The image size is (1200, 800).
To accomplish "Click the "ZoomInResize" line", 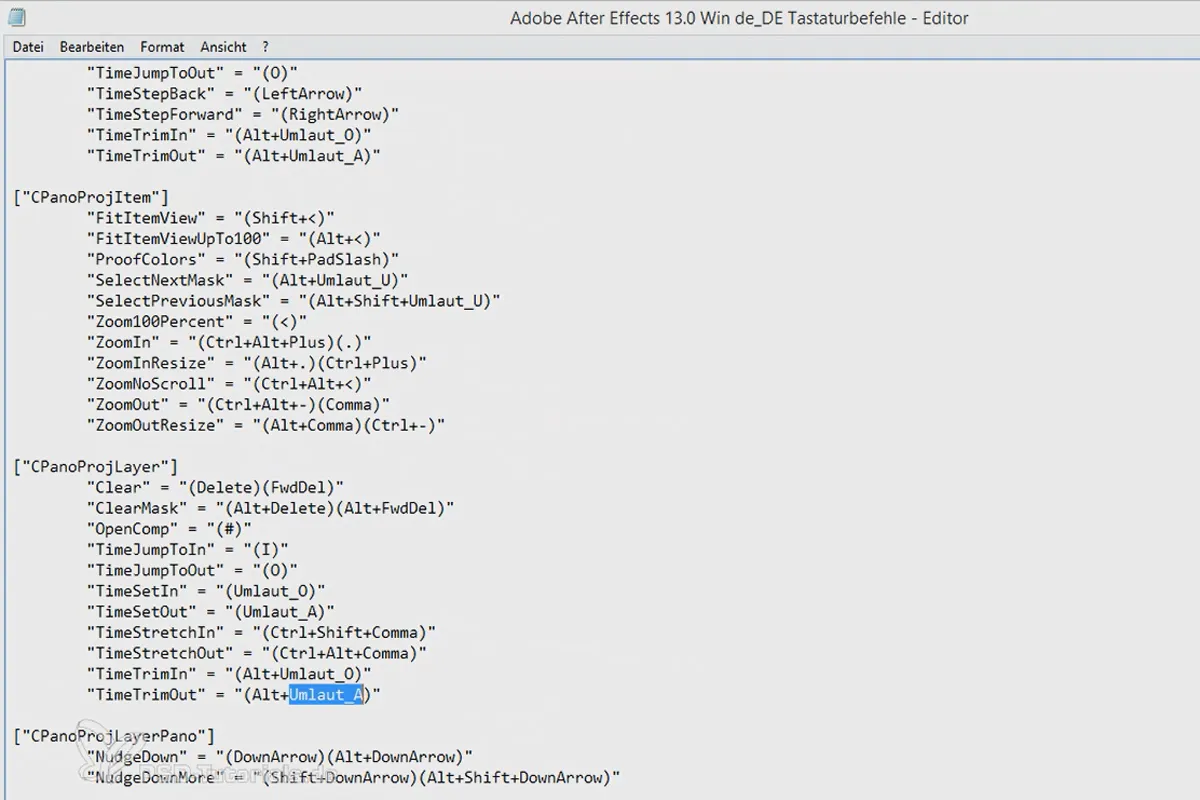I will coord(257,363).
